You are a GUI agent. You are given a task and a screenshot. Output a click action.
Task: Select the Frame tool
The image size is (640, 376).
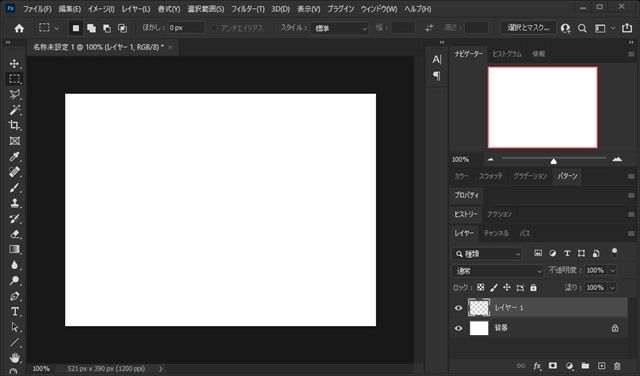tap(14, 141)
